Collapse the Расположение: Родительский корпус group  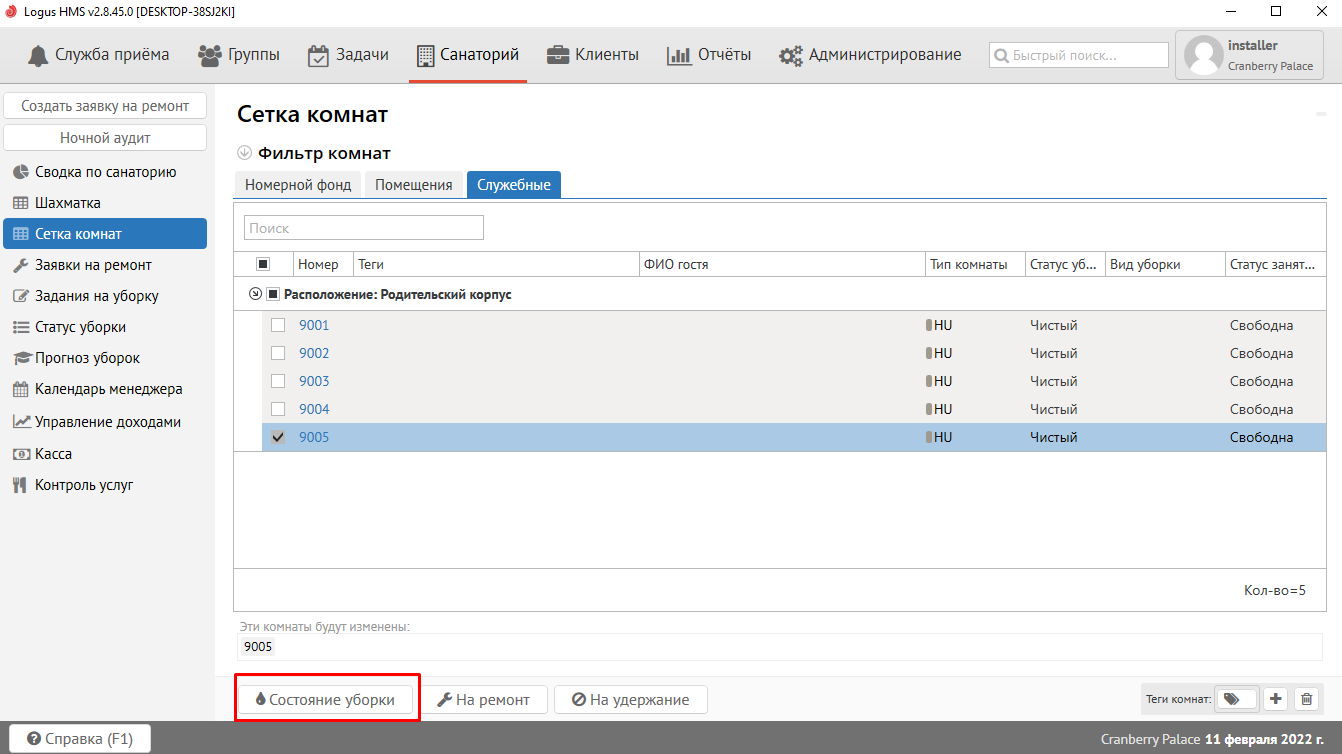(x=255, y=295)
